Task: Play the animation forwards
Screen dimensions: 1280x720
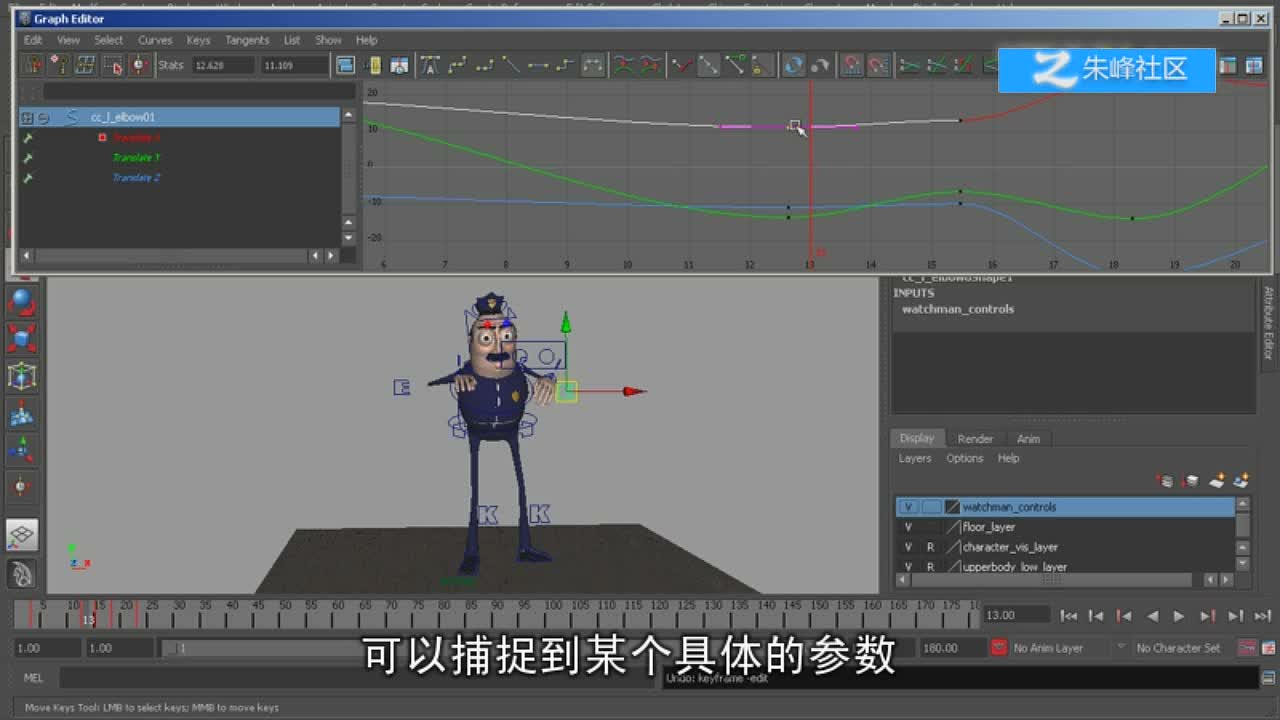Action: (1179, 616)
